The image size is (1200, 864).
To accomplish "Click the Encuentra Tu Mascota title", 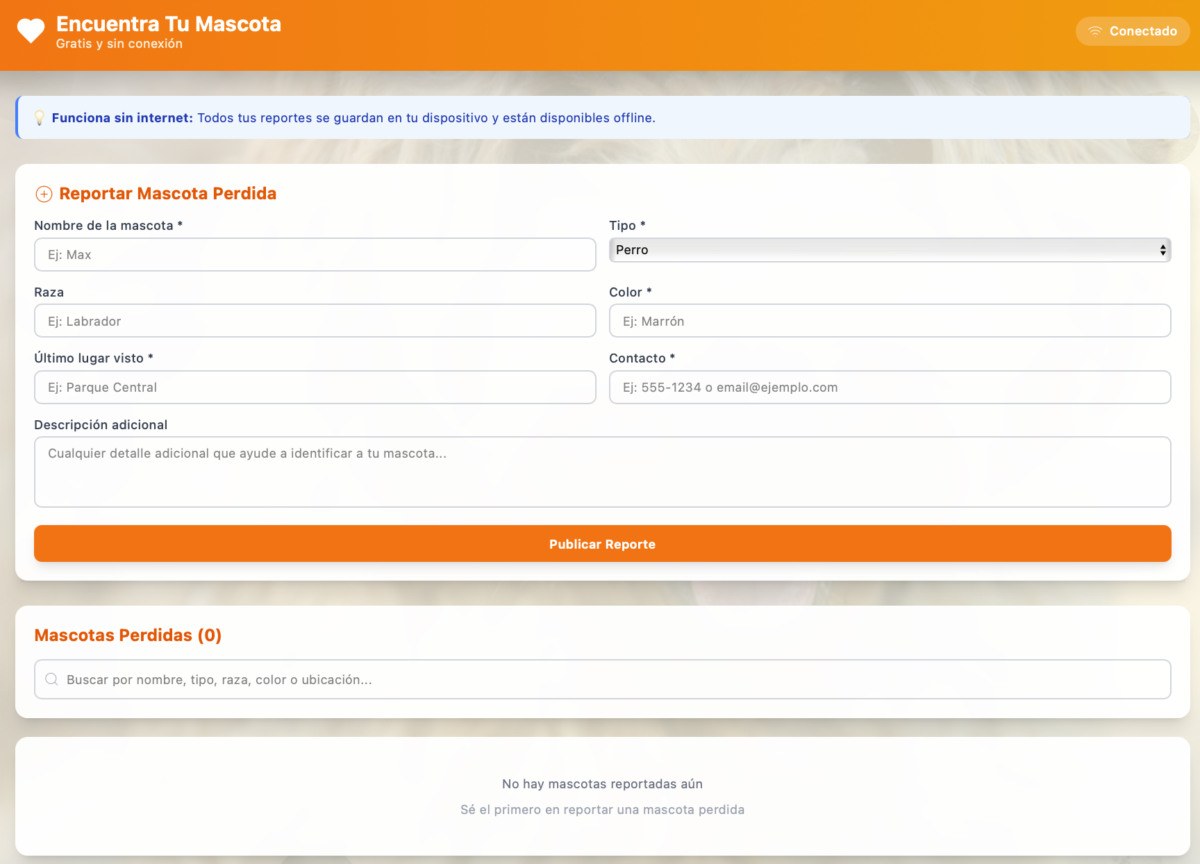I will 169,24.
